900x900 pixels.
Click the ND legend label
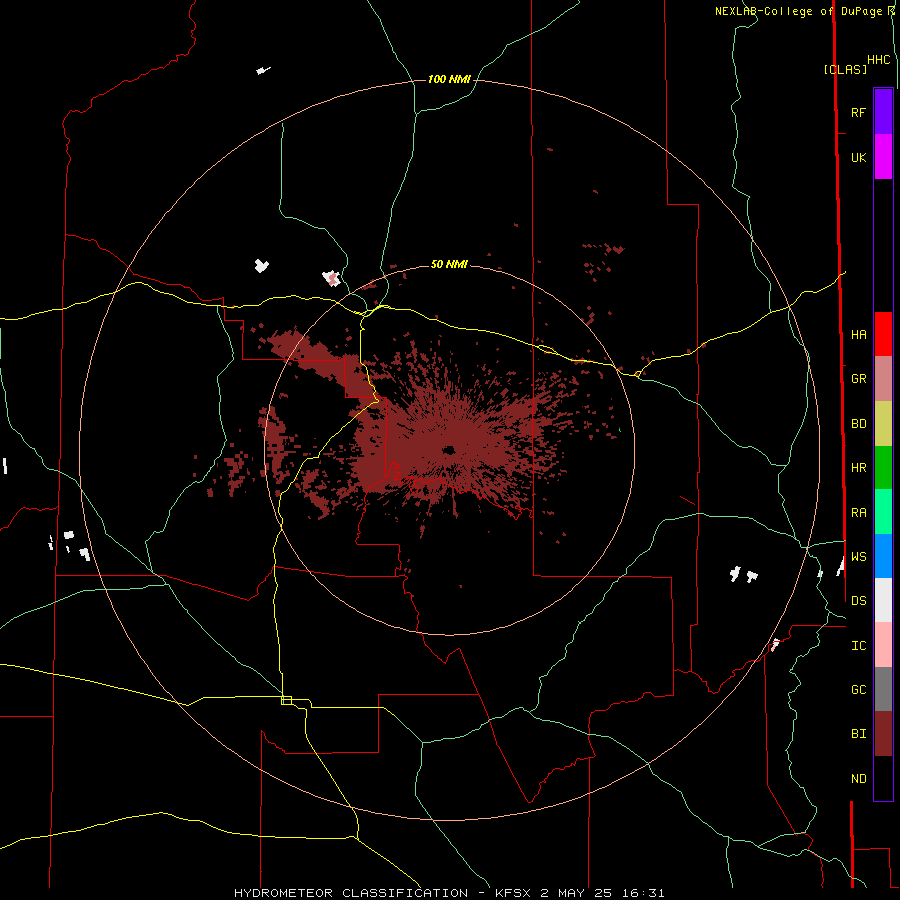pyautogui.click(x=858, y=779)
